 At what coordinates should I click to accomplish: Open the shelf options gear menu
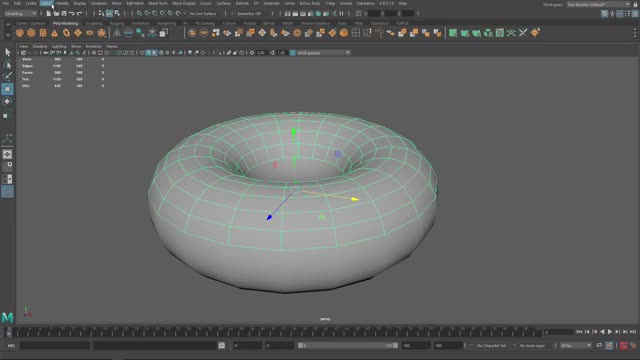coord(8,36)
